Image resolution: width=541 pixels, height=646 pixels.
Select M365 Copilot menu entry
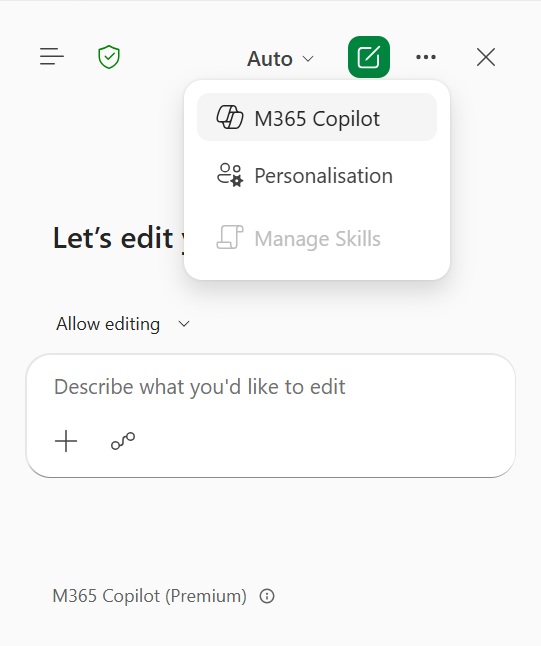[317, 117]
